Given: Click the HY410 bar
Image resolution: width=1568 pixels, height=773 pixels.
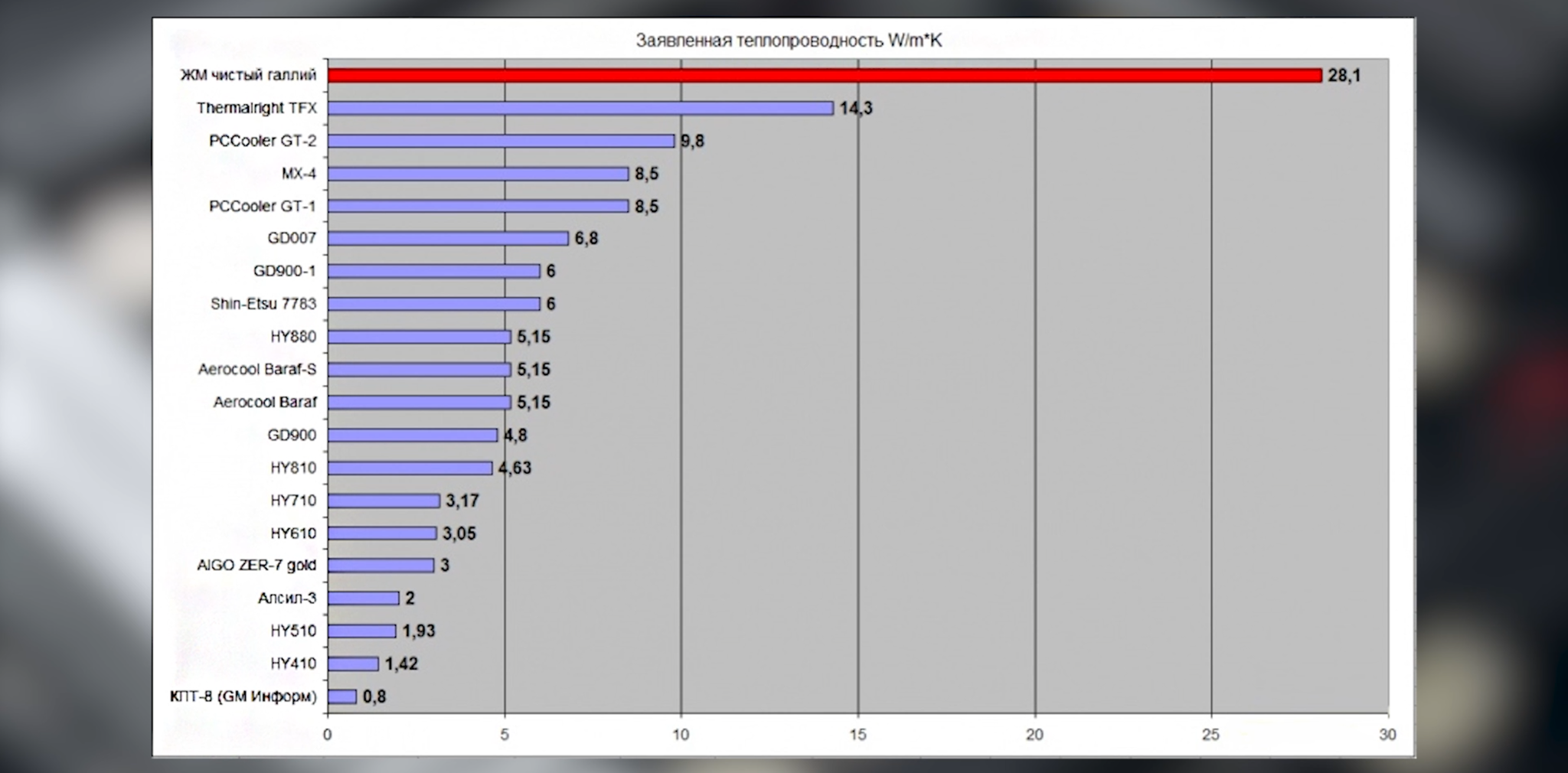Looking at the screenshot, I should (x=353, y=664).
